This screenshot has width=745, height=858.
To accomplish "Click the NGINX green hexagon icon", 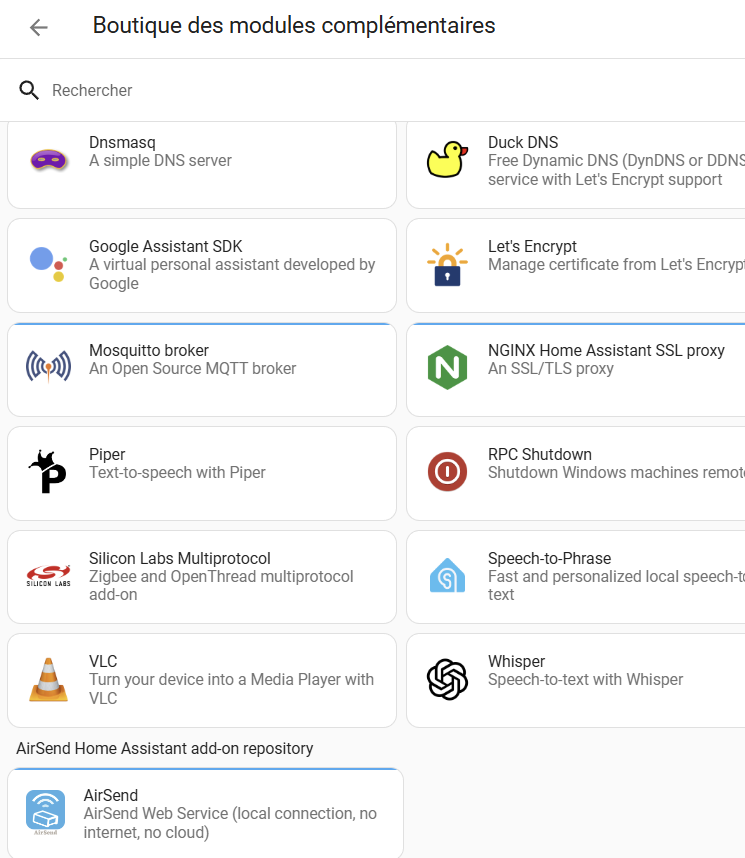I will [447, 367].
